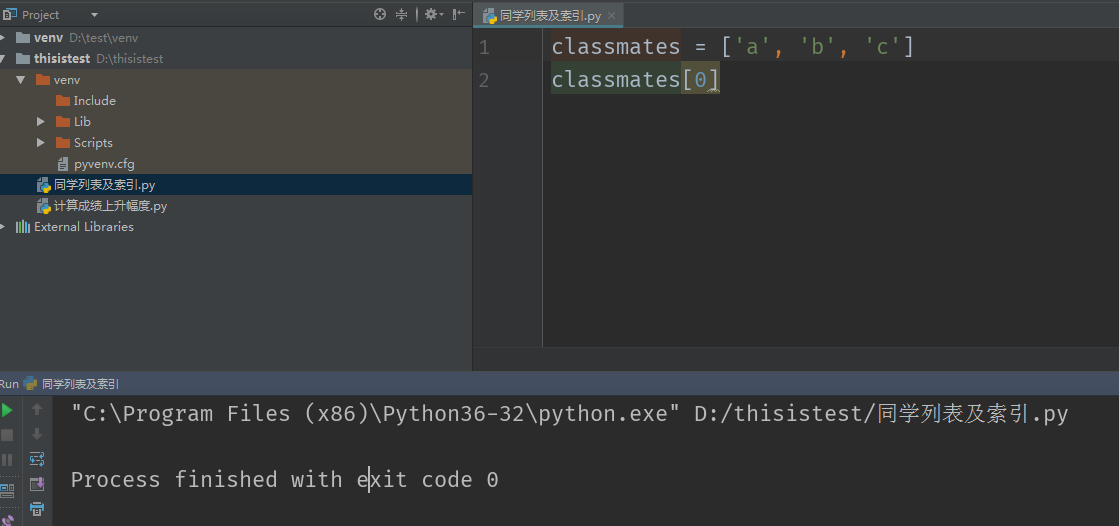
Task: Expand the Lib folder
Action: [41, 122]
